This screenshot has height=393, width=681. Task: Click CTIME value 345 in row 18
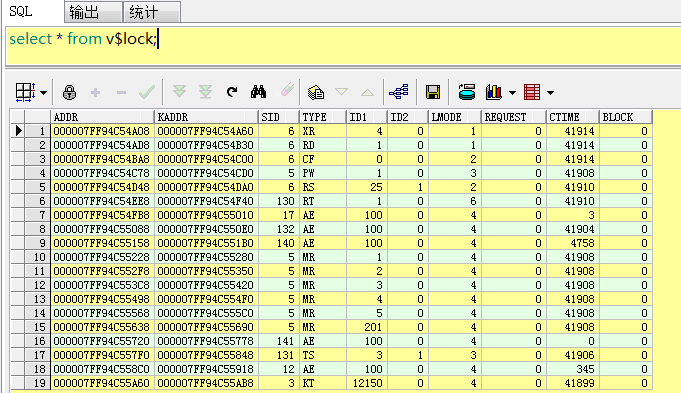(x=572, y=369)
